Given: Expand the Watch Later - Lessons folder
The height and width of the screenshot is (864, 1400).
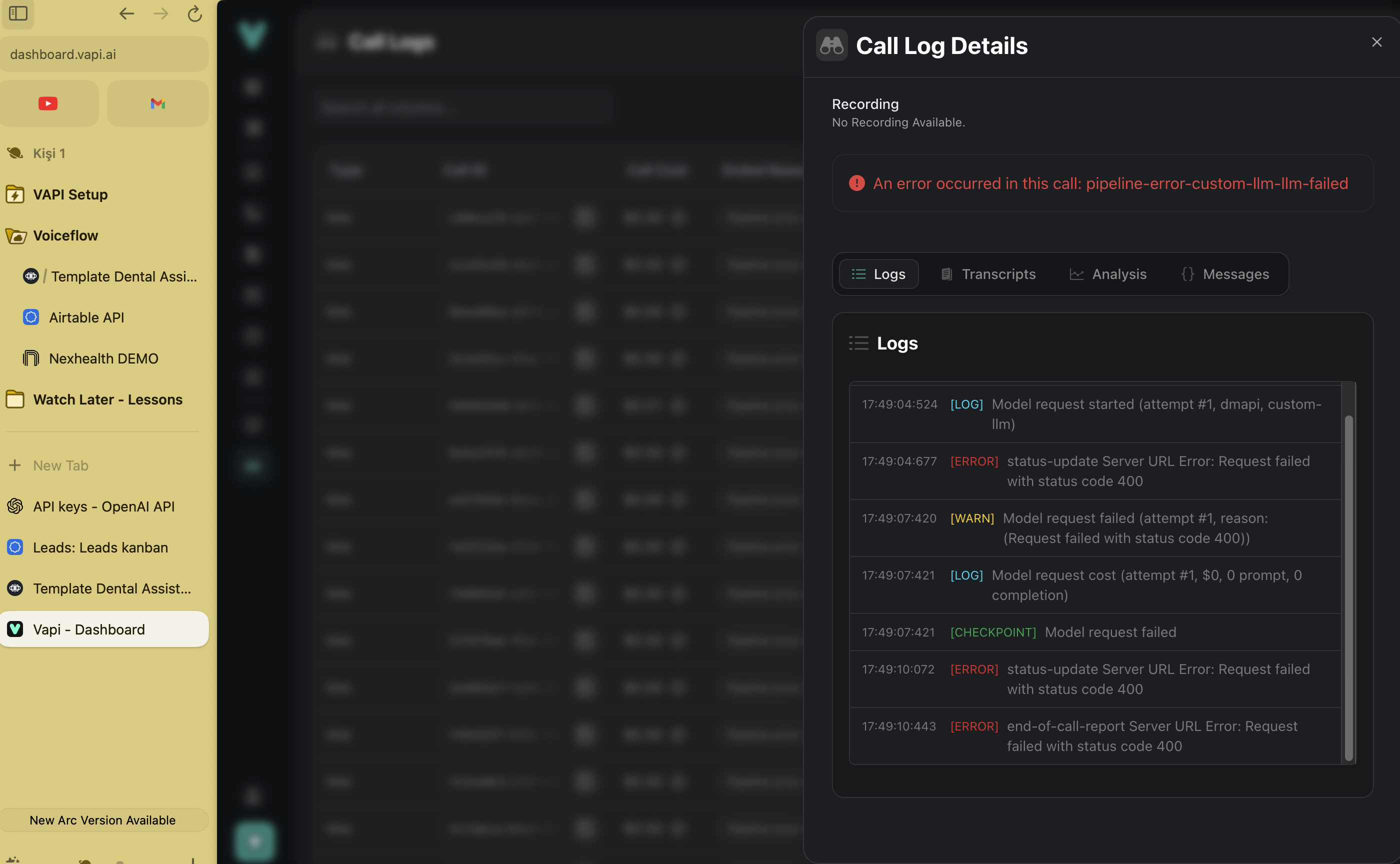Looking at the screenshot, I should coord(107,399).
